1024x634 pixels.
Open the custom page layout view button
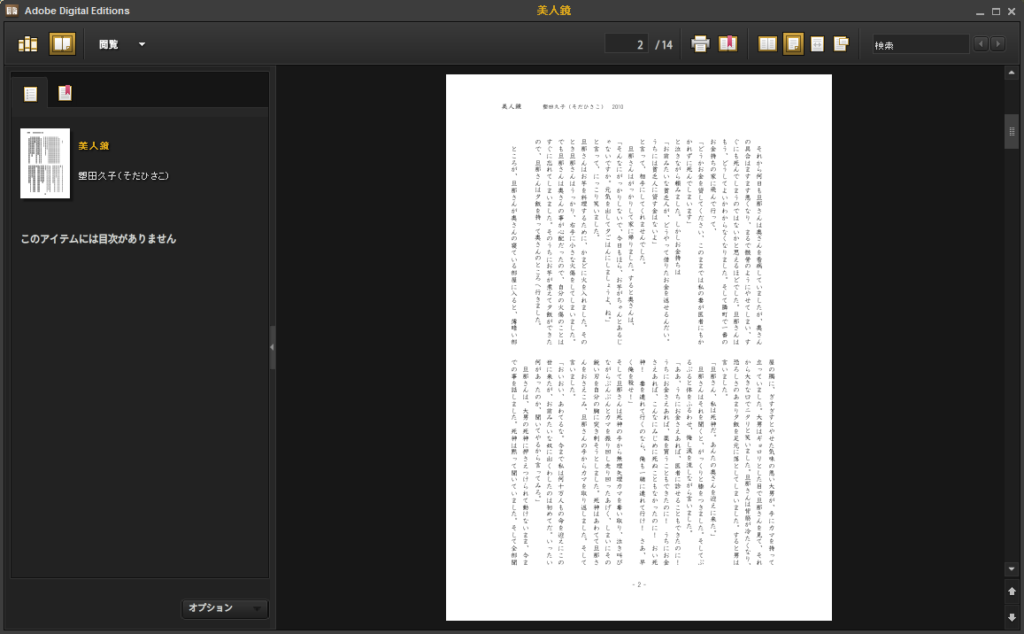pyautogui.click(x=842, y=44)
